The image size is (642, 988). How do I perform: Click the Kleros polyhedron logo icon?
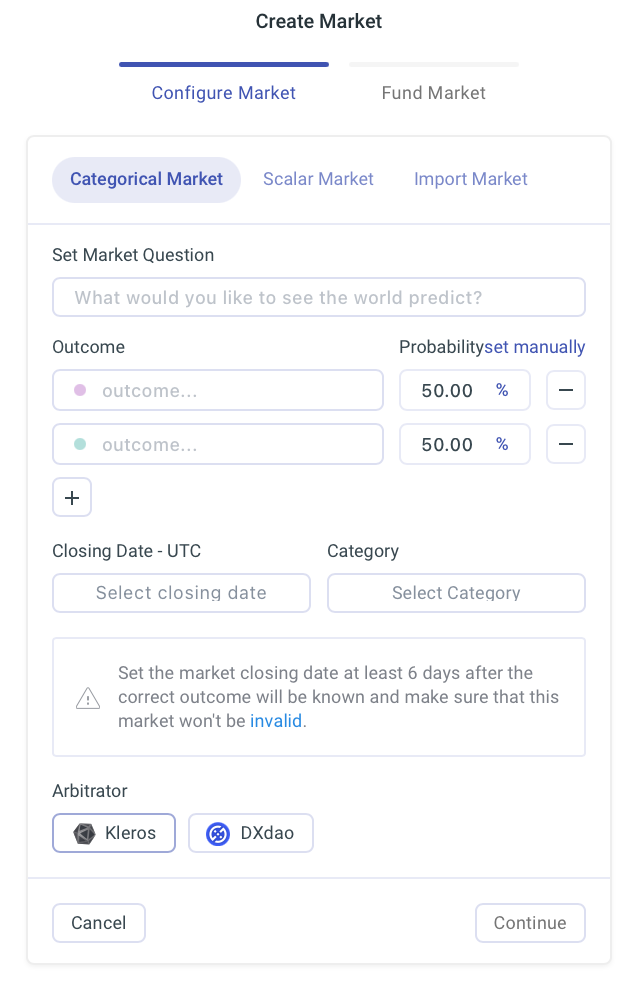click(84, 834)
